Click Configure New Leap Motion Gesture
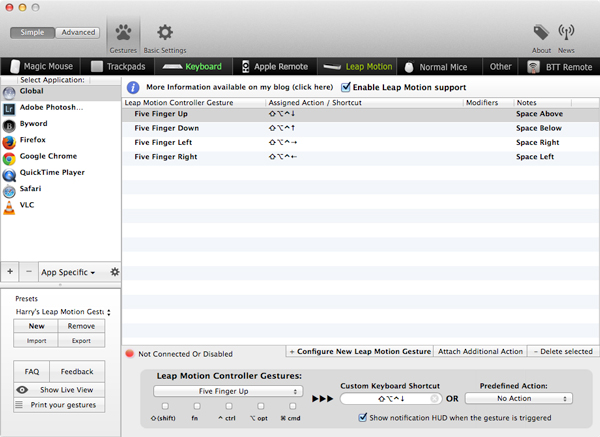This screenshot has width=600, height=437. pyautogui.click(x=360, y=351)
